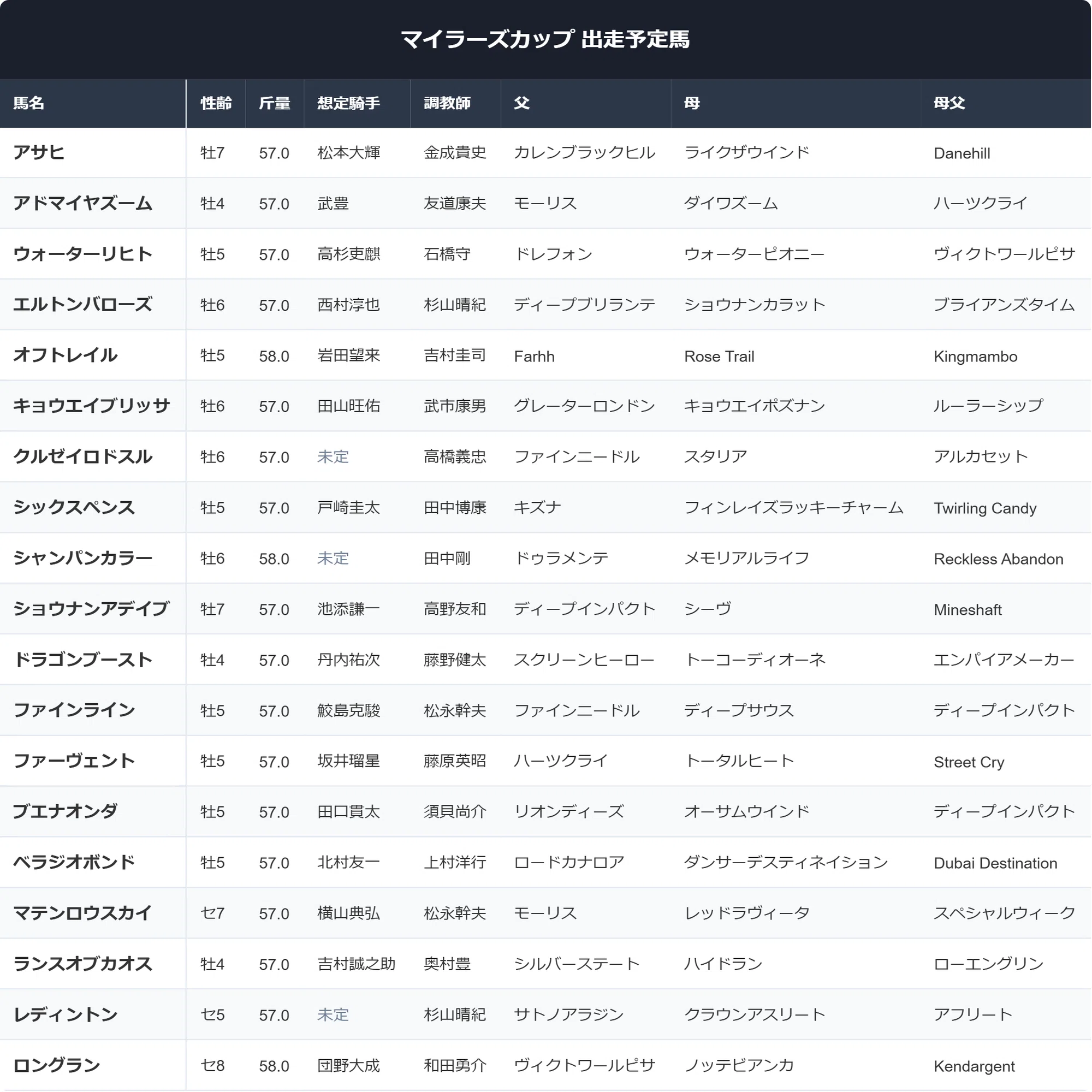Image resolution: width=1092 pixels, height=1092 pixels.
Task: Select horse name ドラゴンブースト
Action: point(82,660)
